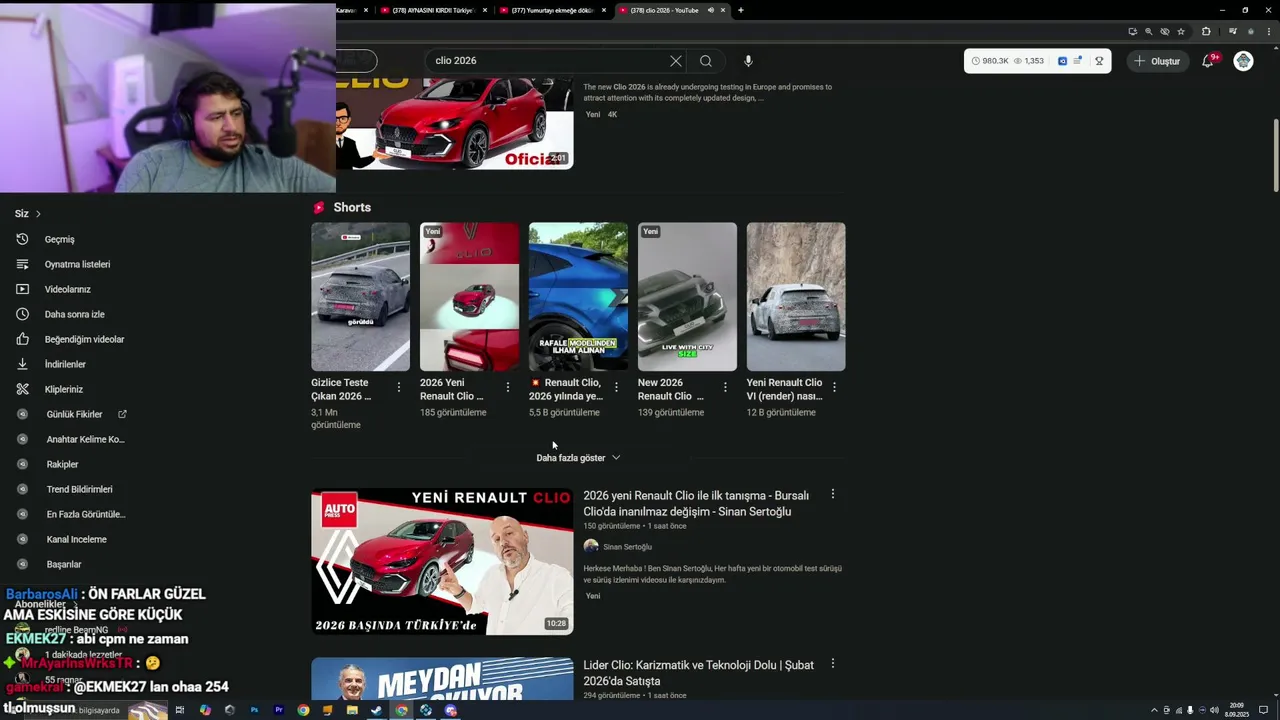Go to Videolarınız in the sidebar
This screenshot has width=1280, height=720.
pos(67,289)
